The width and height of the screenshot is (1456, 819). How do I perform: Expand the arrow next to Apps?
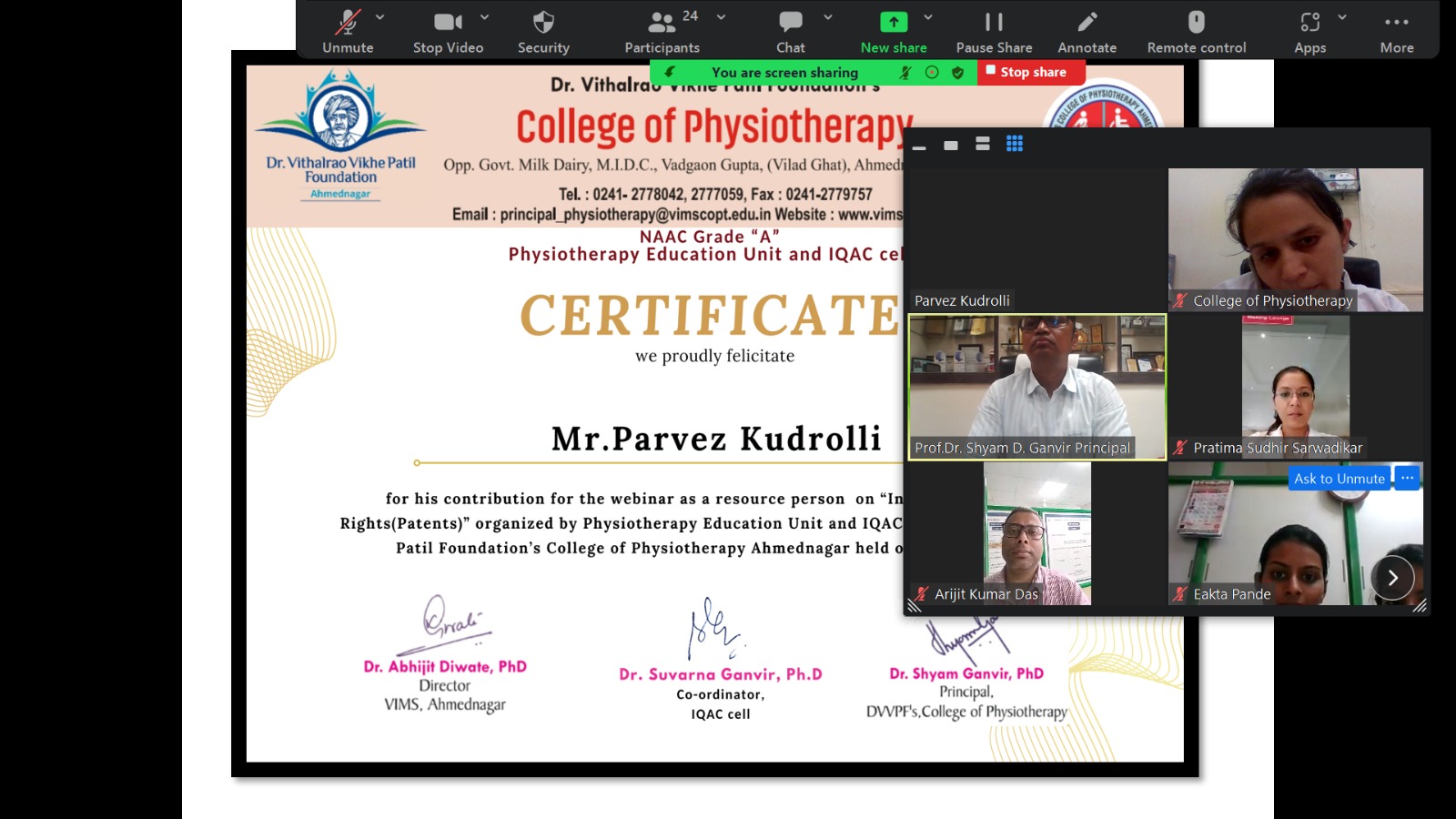point(1342,16)
